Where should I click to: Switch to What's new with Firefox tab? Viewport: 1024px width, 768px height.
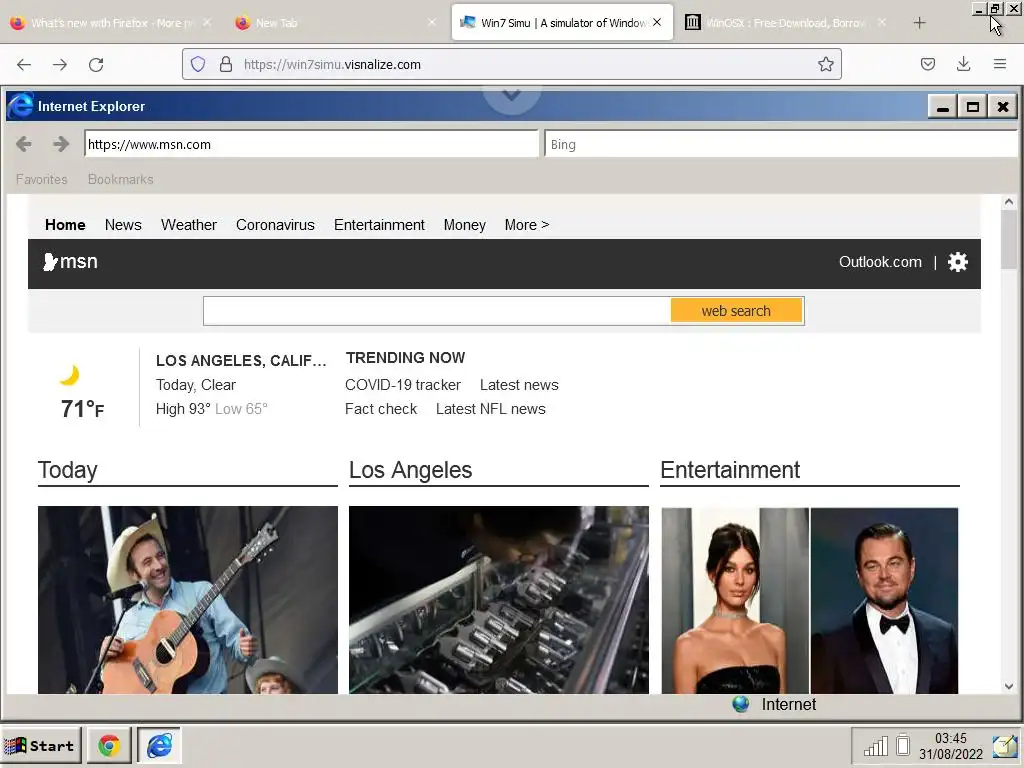(x=111, y=23)
